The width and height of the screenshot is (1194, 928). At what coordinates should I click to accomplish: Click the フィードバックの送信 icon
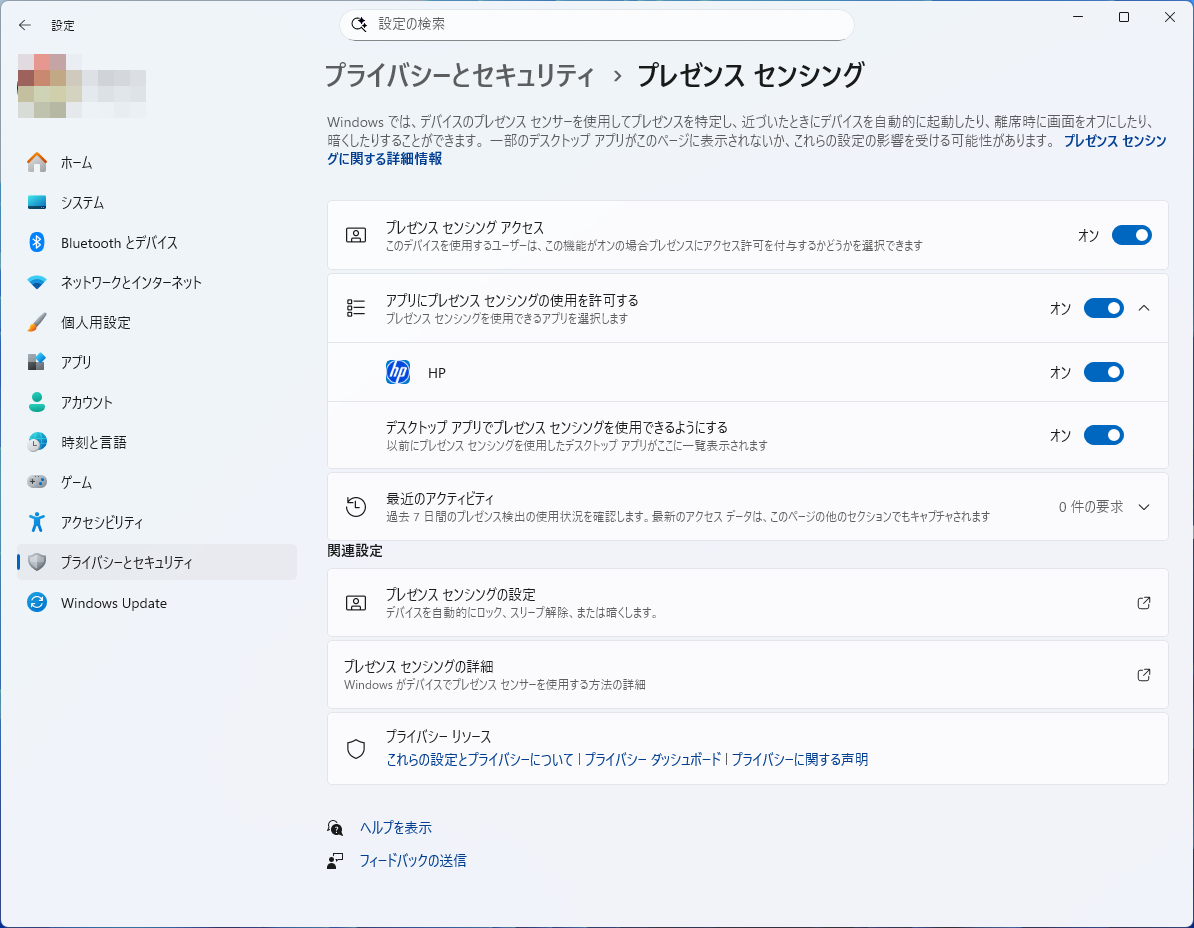(335, 860)
